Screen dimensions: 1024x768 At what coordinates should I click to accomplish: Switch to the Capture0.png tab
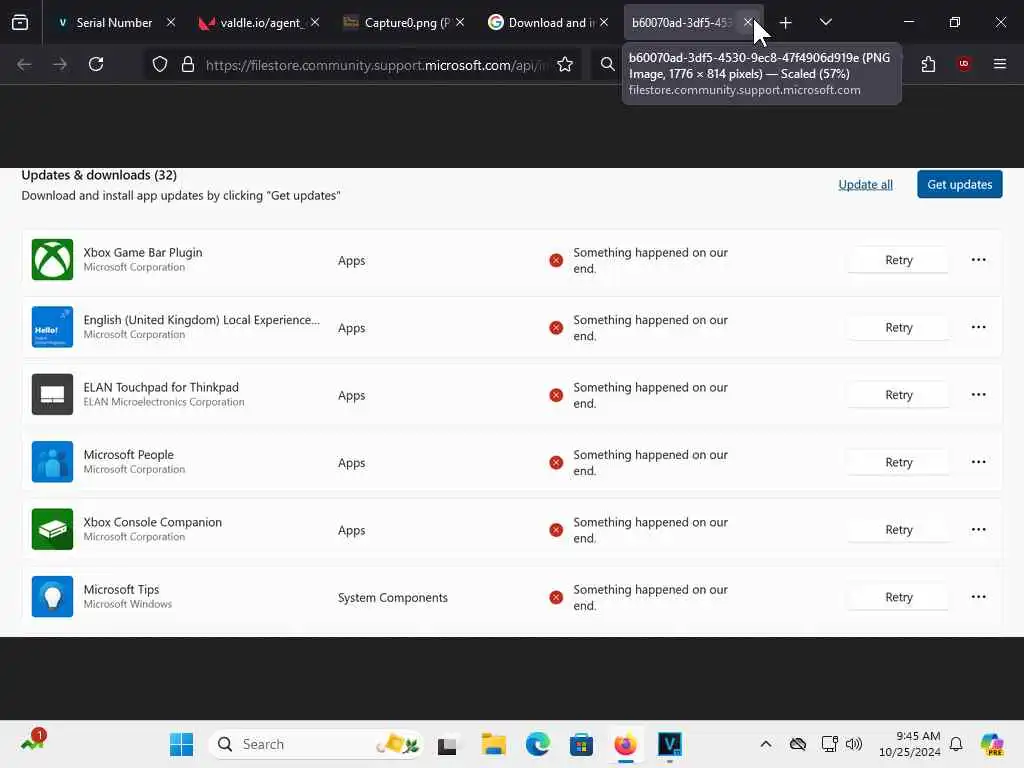[x=406, y=23]
